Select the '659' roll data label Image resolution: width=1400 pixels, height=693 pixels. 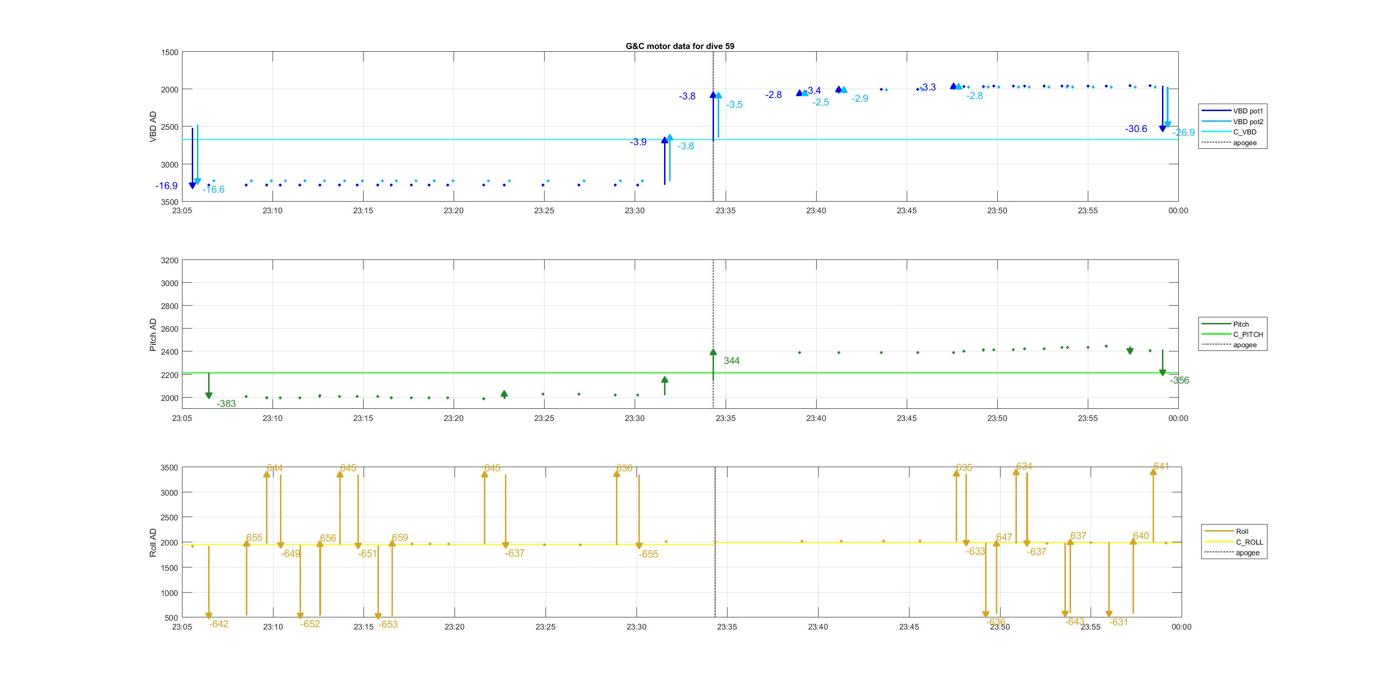click(400, 538)
